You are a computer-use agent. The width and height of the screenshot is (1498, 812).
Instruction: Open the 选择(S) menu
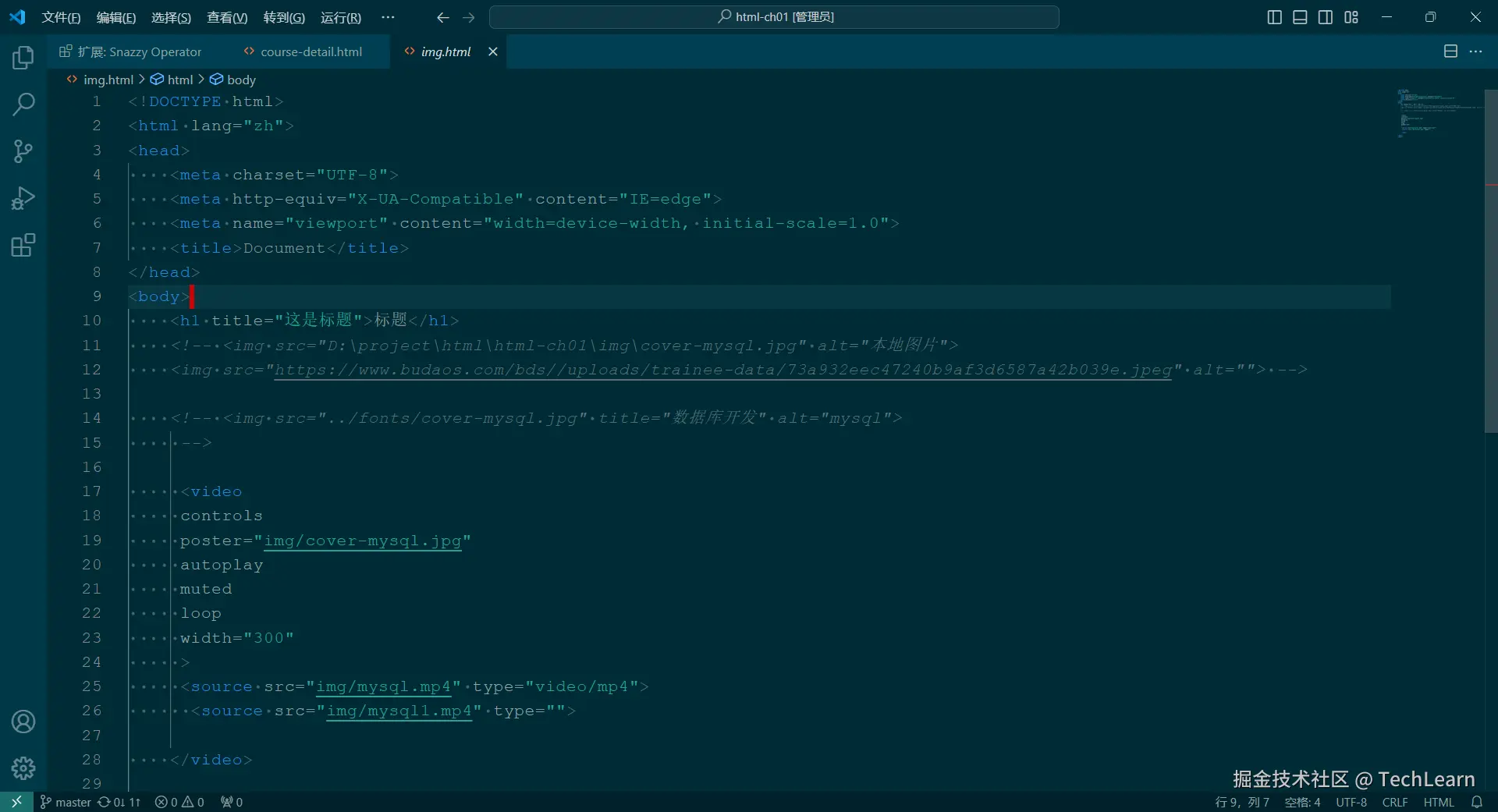tap(171, 17)
